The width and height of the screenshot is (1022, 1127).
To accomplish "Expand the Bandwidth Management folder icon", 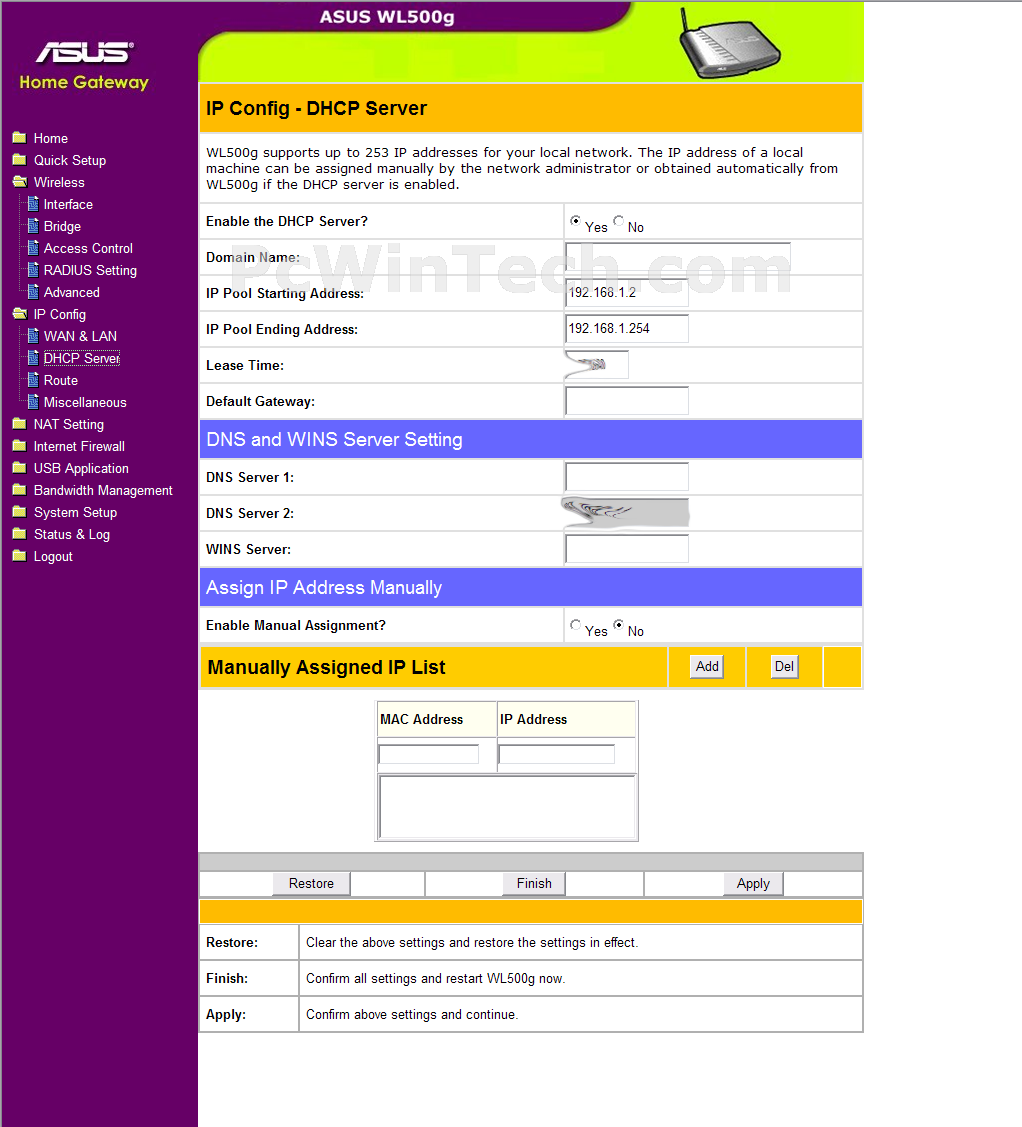I will click(x=19, y=489).
